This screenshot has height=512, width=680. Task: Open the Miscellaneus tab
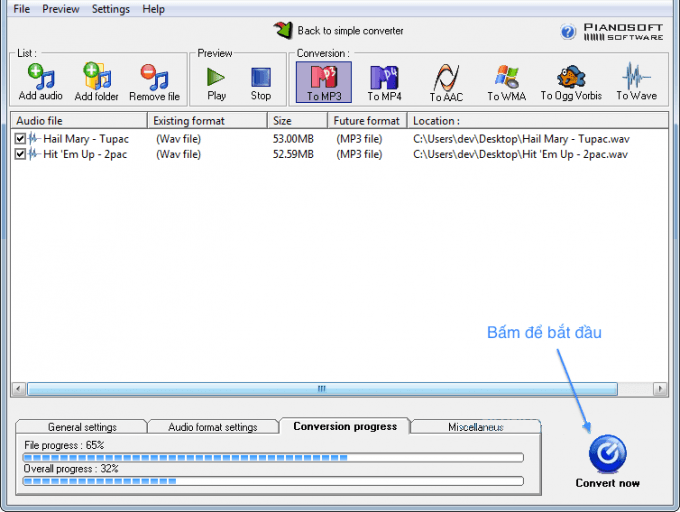(x=476, y=427)
